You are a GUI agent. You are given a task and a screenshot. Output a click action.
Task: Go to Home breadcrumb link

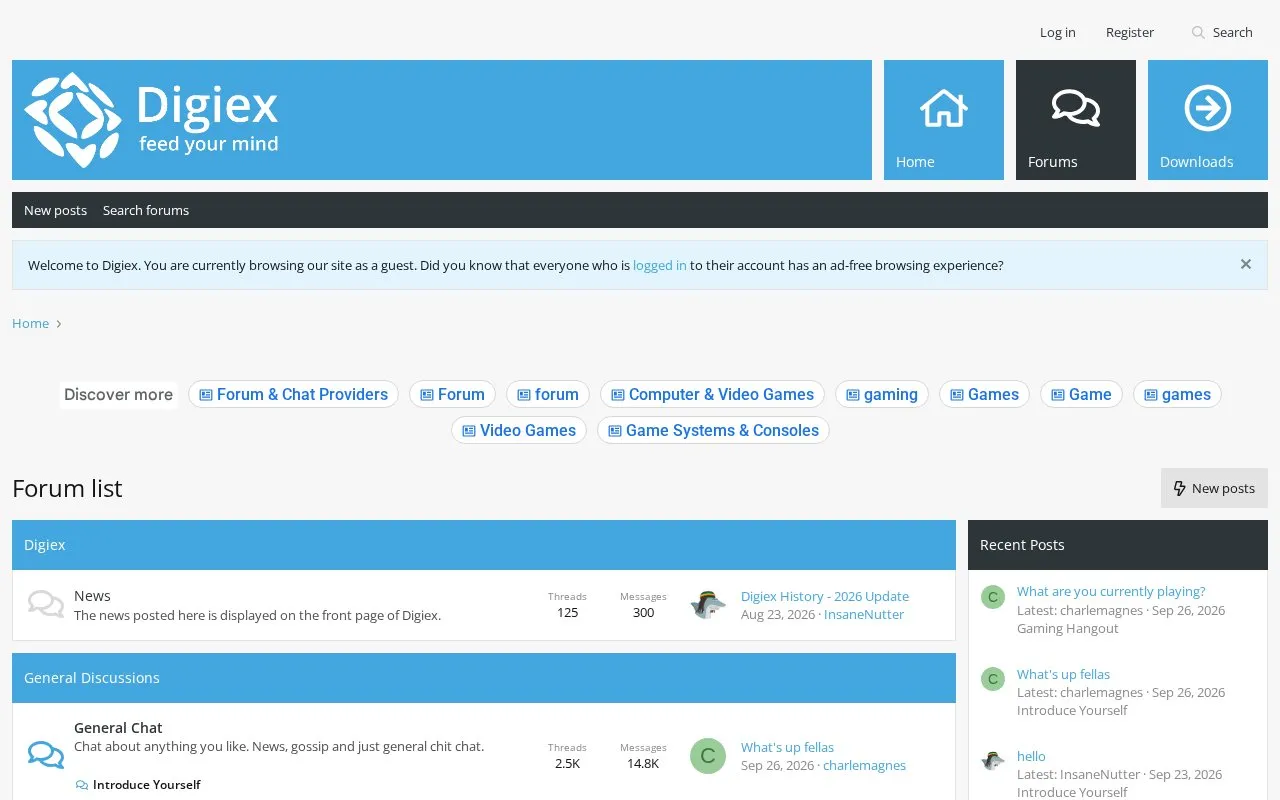[x=30, y=323]
